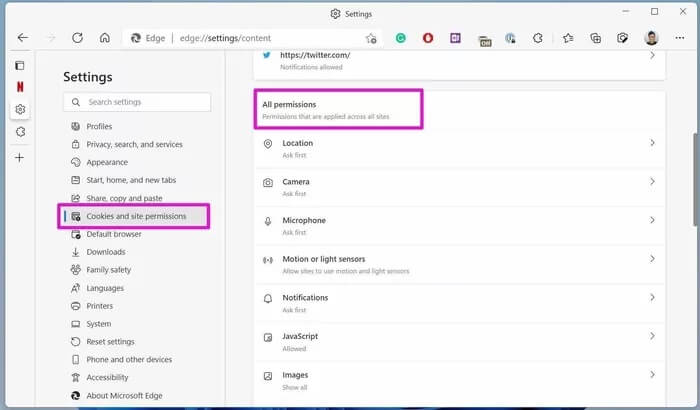The width and height of the screenshot is (700, 410).
Task: Click the user profile avatar
Action: [x=651, y=38]
